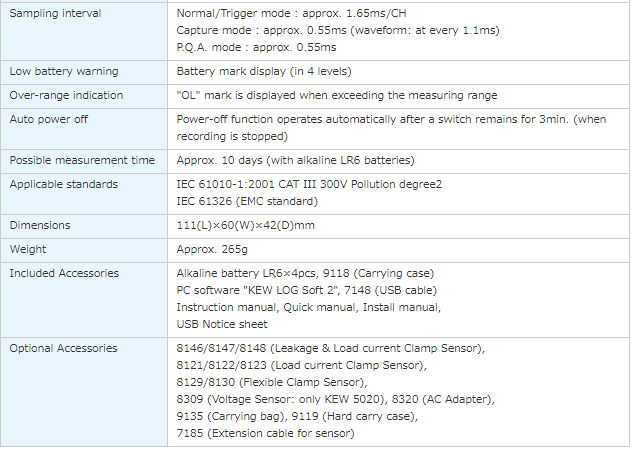633x451 pixels.
Task: Select the Weight row label
Action: tap(28, 249)
